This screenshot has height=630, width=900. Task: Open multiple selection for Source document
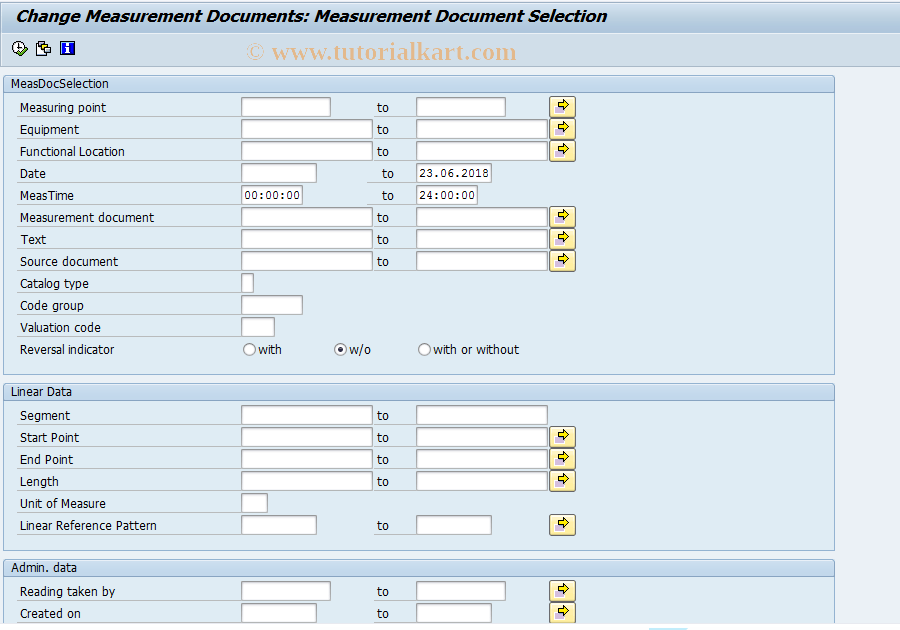pos(562,260)
